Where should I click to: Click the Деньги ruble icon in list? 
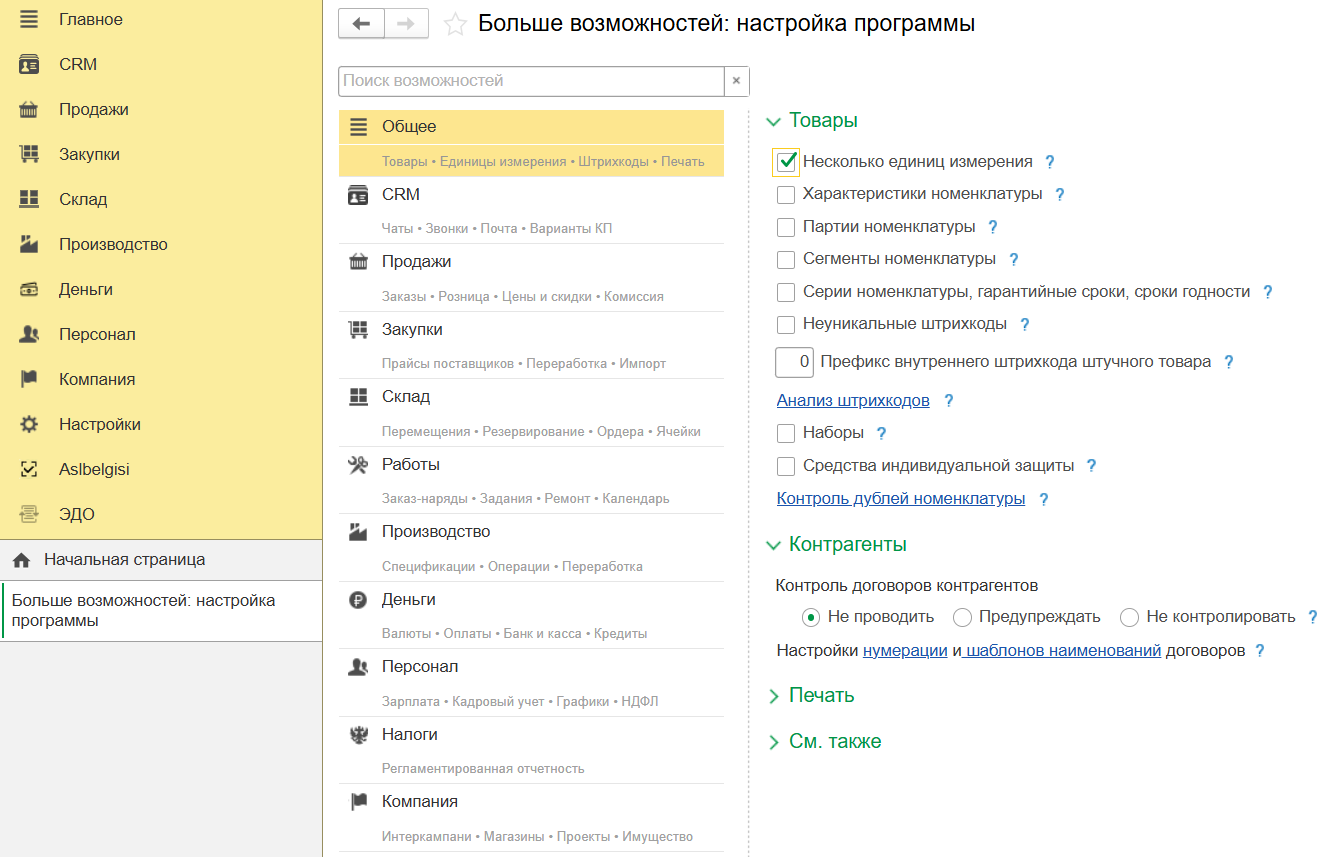pos(358,600)
